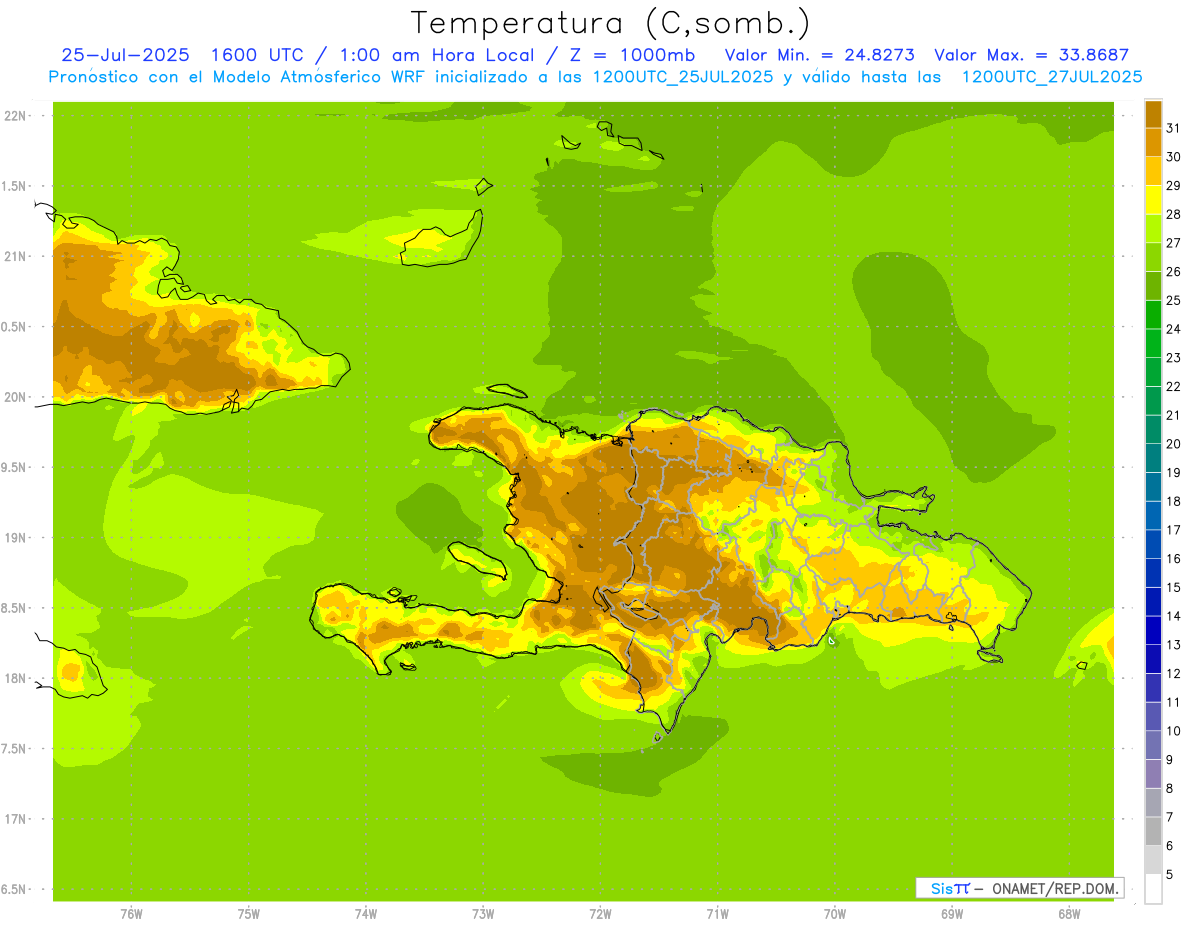Click the "73W" longitude axis label
The image size is (1200, 927).
(483, 914)
